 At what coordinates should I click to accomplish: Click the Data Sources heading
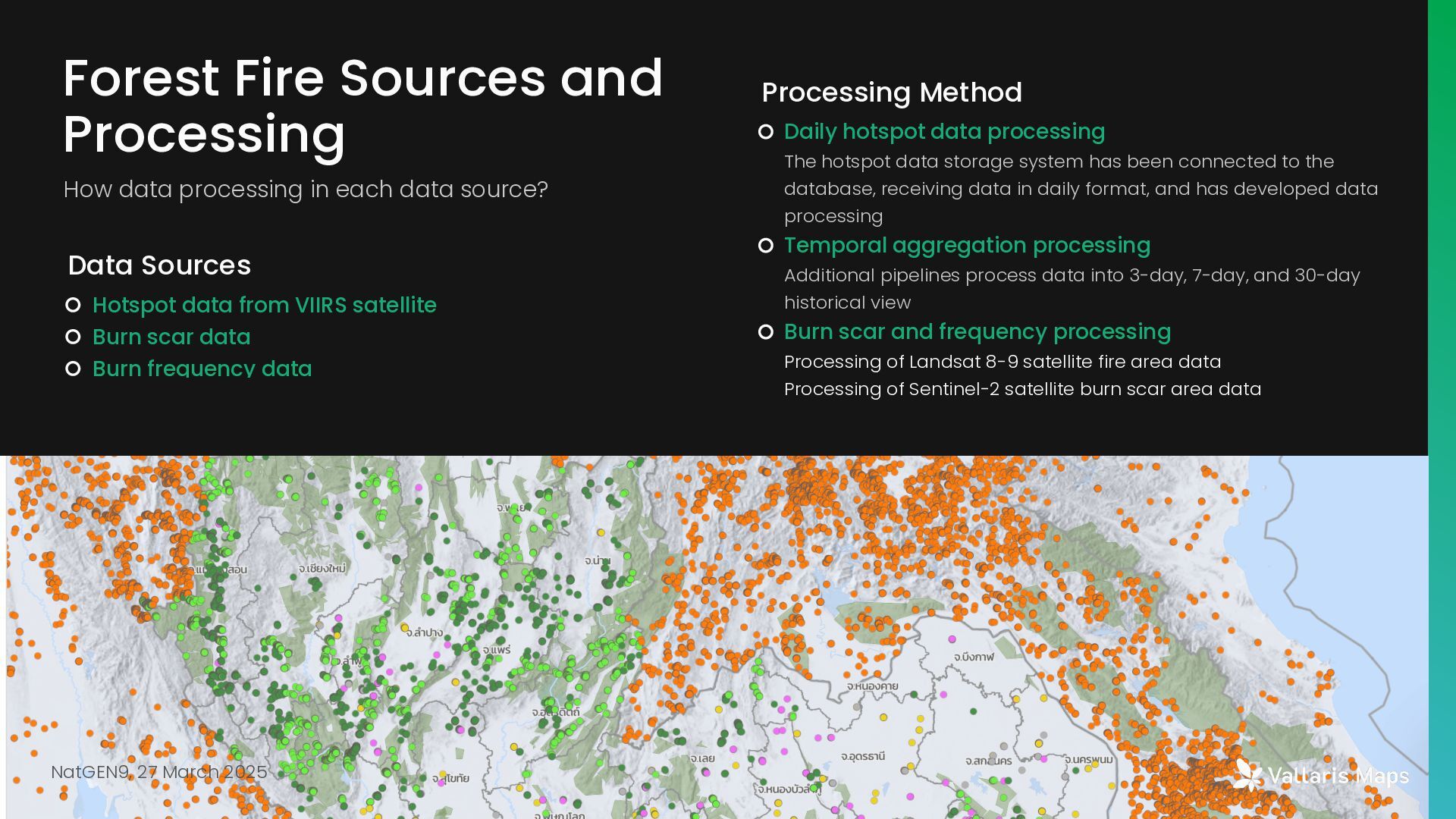tap(159, 265)
